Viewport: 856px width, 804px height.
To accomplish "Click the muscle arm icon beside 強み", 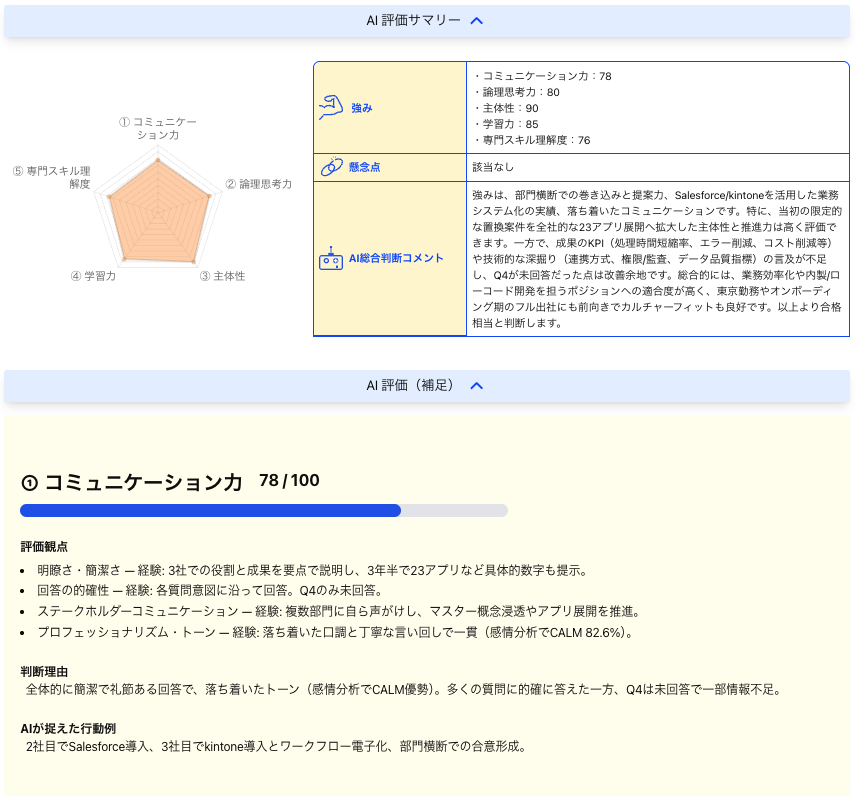I will 331,107.
